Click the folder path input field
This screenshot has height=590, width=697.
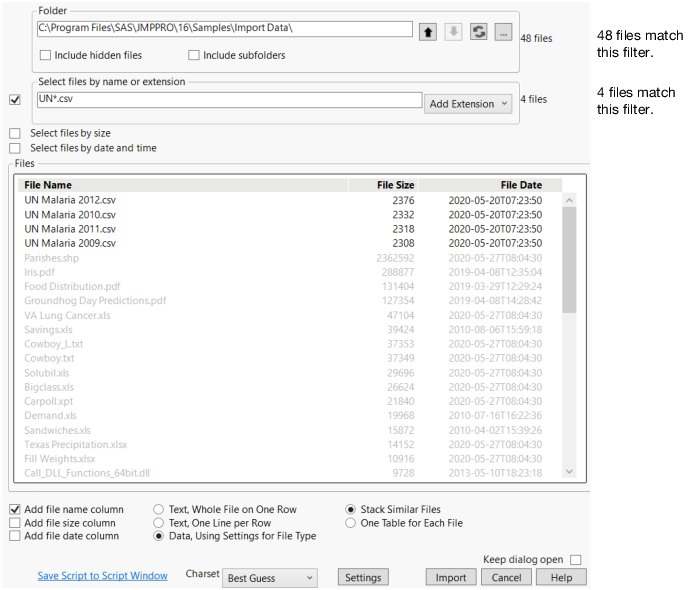coord(225,28)
